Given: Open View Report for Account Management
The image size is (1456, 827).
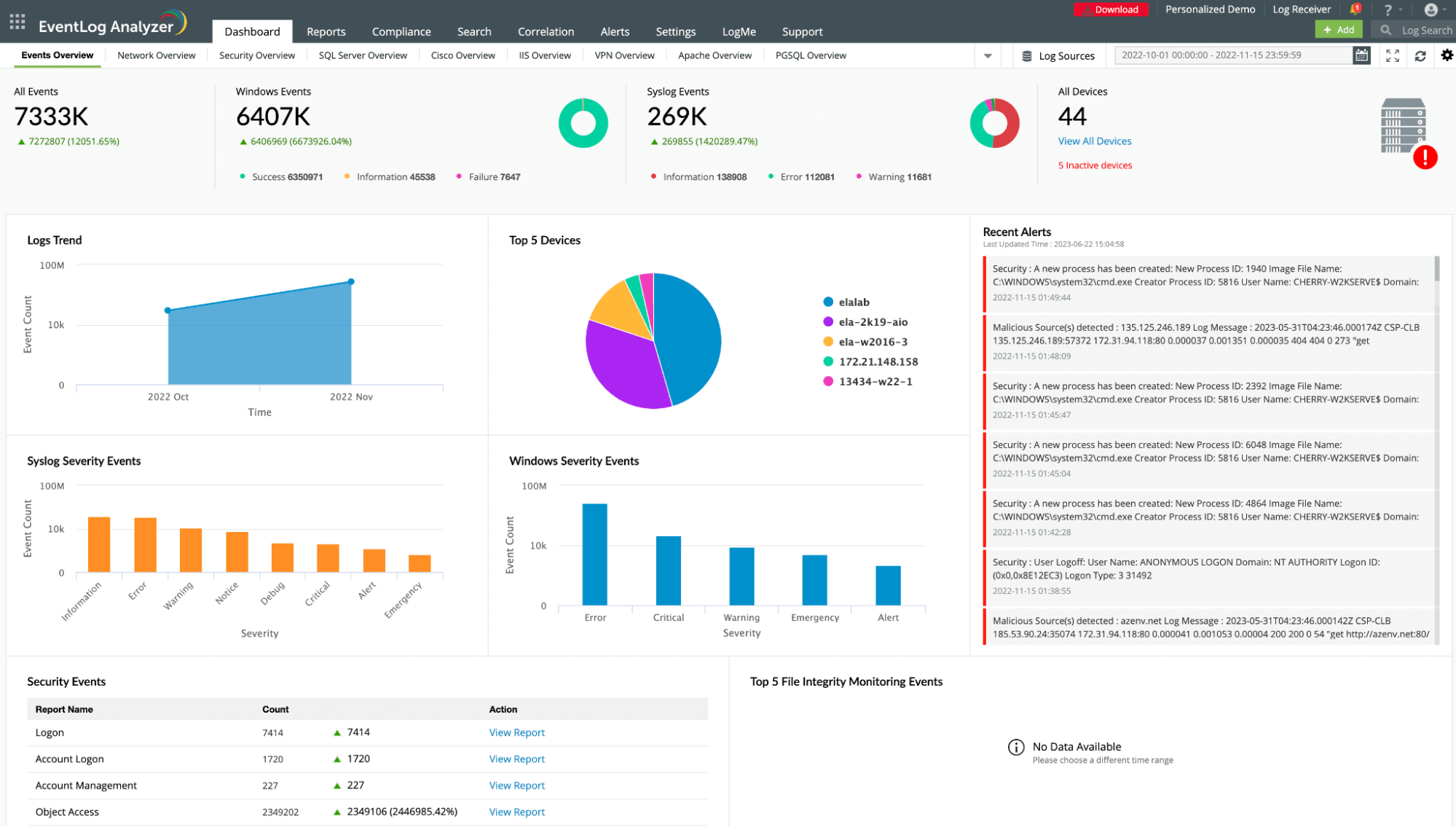Looking at the screenshot, I should (516, 785).
